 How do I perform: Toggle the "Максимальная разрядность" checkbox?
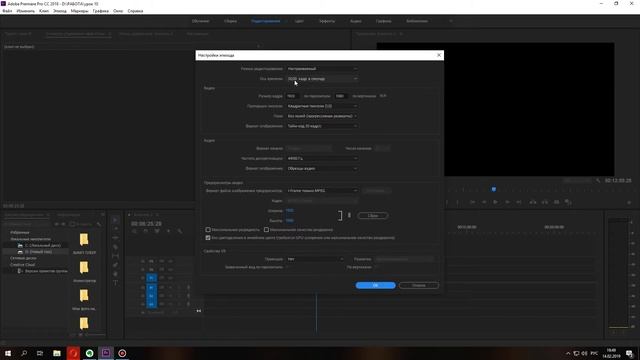[208, 230]
